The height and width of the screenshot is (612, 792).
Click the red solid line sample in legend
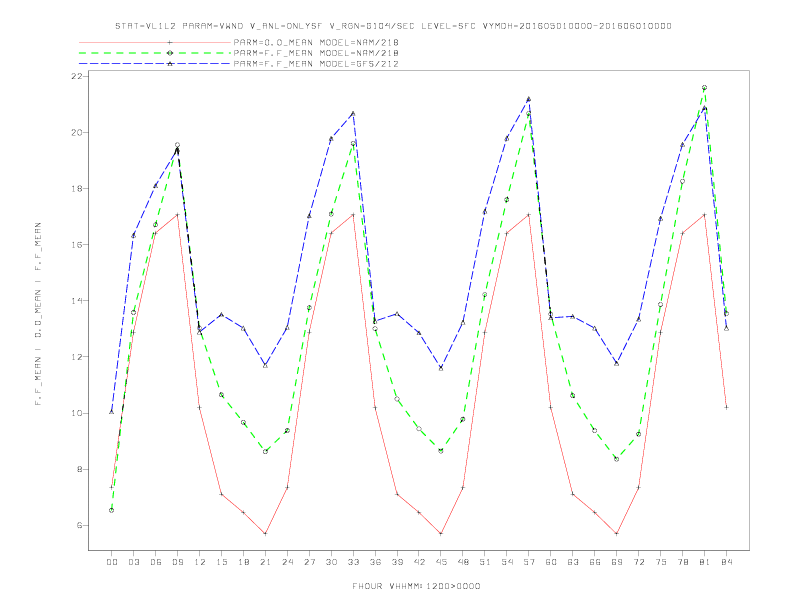click(x=155, y=42)
